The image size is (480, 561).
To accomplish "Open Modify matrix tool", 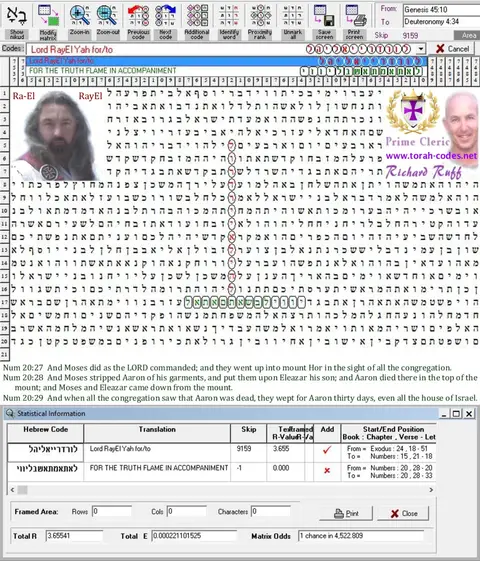I will [x=48, y=15].
